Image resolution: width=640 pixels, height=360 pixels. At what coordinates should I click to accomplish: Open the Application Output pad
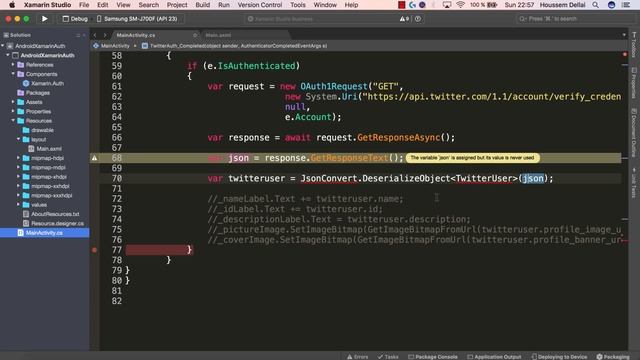[x=494, y=356]
